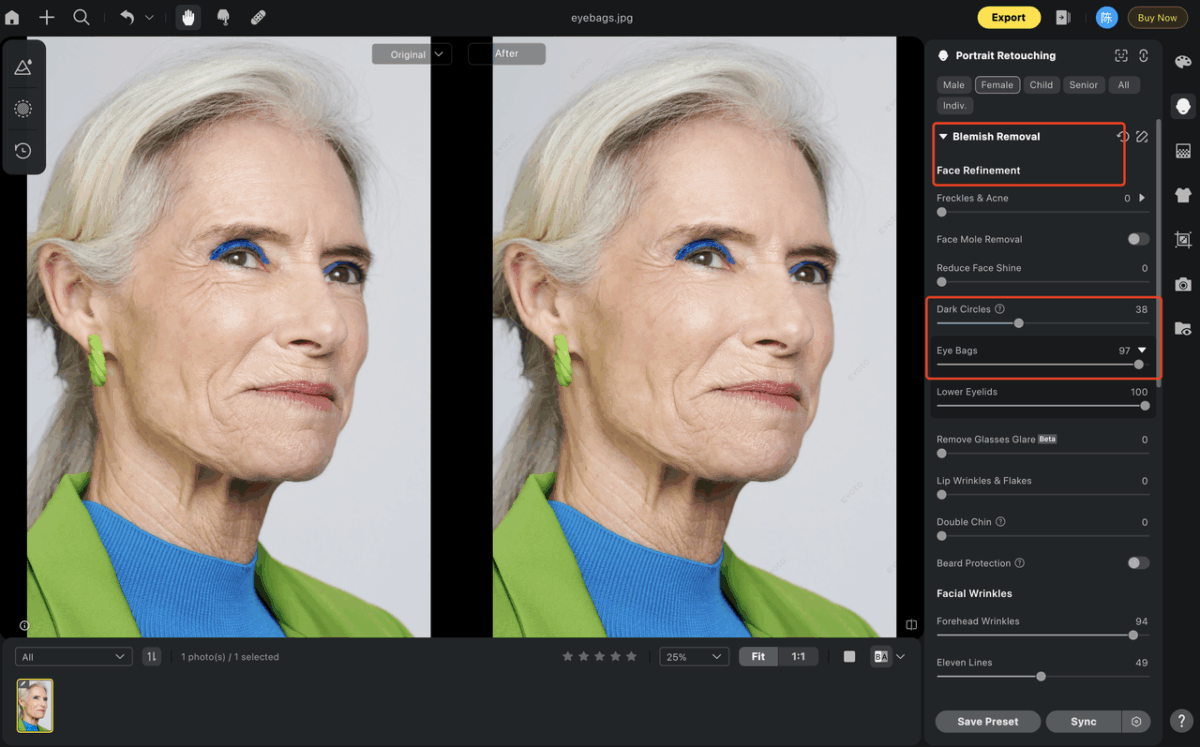This screenshot has height=747, width=1200.
Task: Click the sort order icon in filmstrip bar
Action: pyautogui.click(x=152, y=657)
